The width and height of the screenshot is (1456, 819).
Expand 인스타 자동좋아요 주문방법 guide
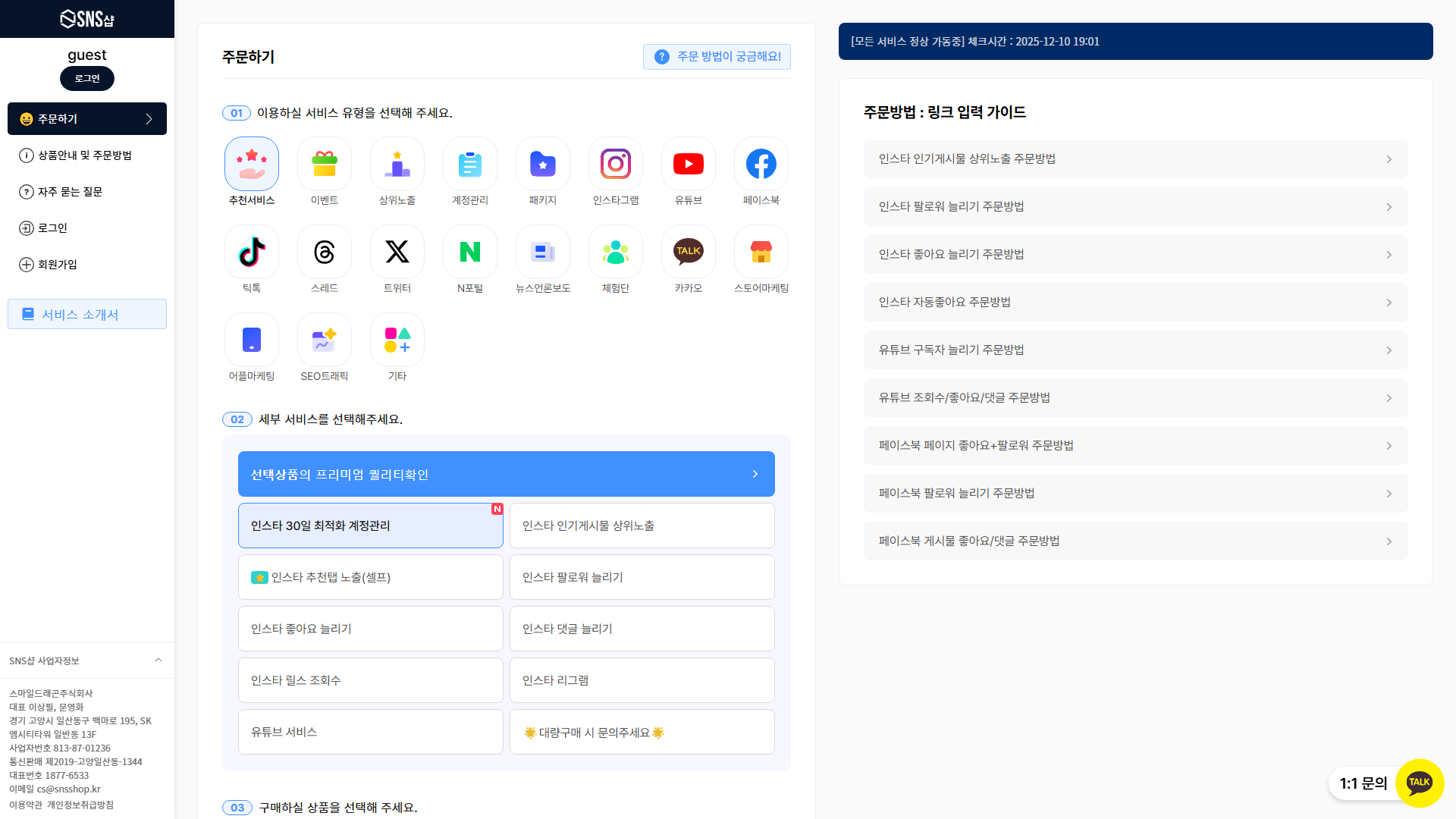click(x=1135, y=302)
